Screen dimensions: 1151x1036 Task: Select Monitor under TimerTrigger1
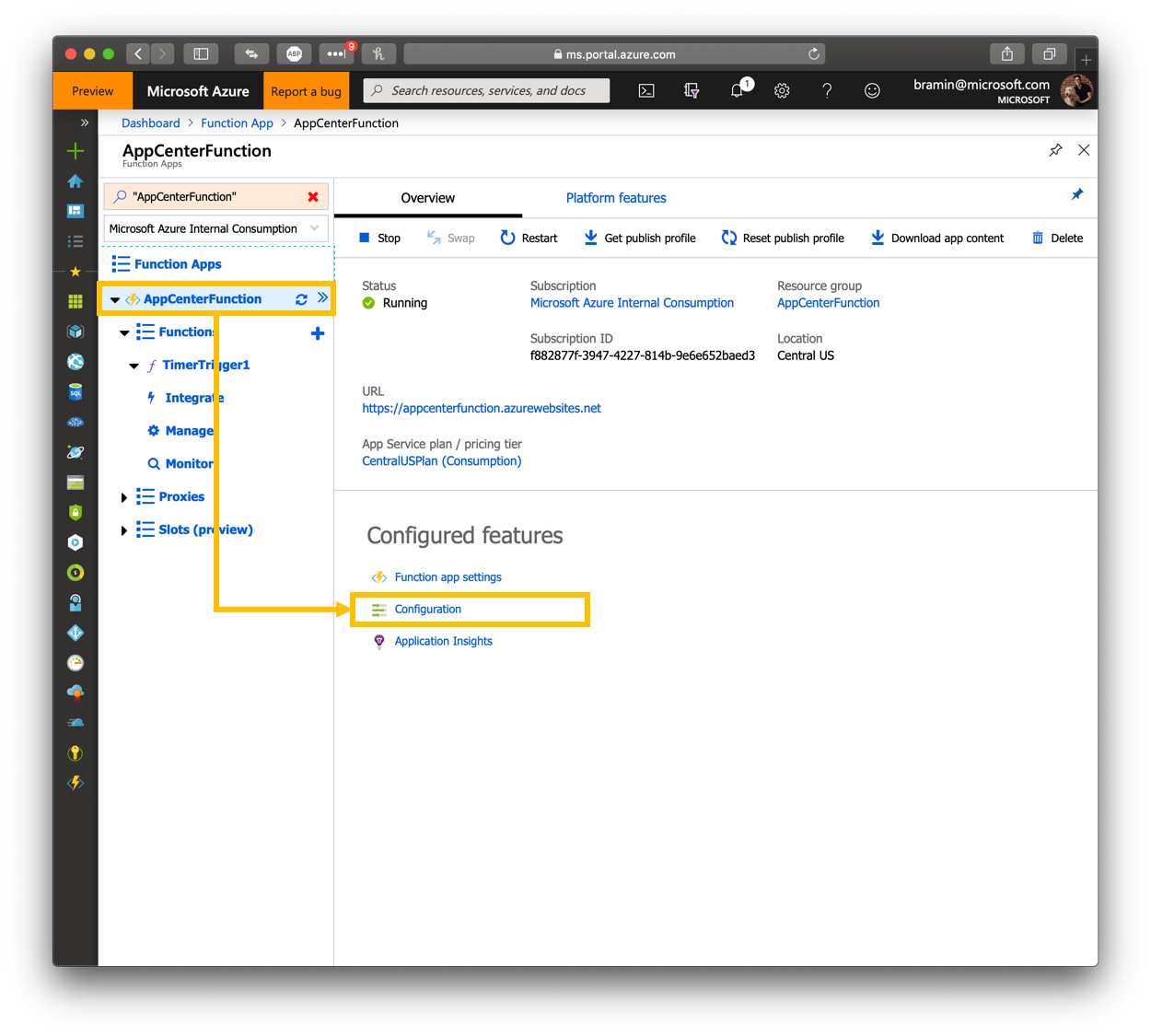[189, 464]
